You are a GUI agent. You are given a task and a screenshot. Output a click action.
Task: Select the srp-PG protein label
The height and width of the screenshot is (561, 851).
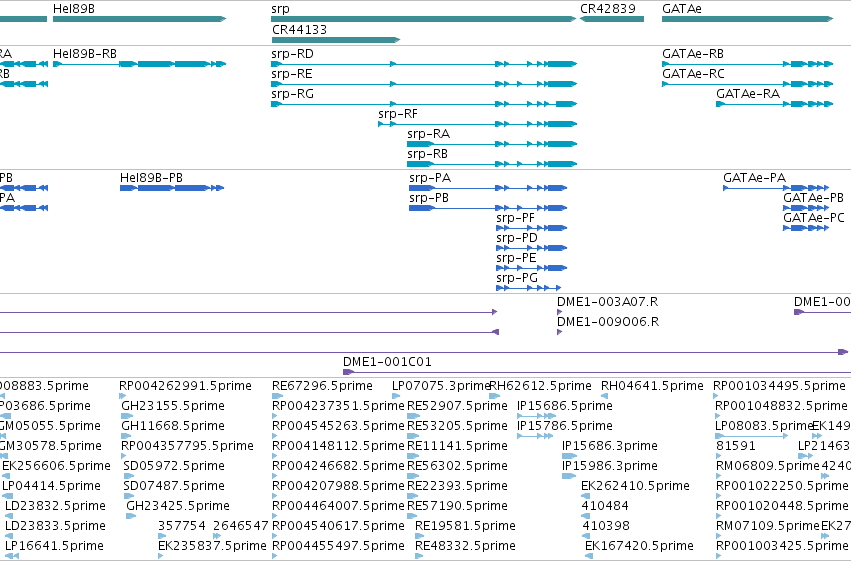pyautogui.click(x=517, y=278)
